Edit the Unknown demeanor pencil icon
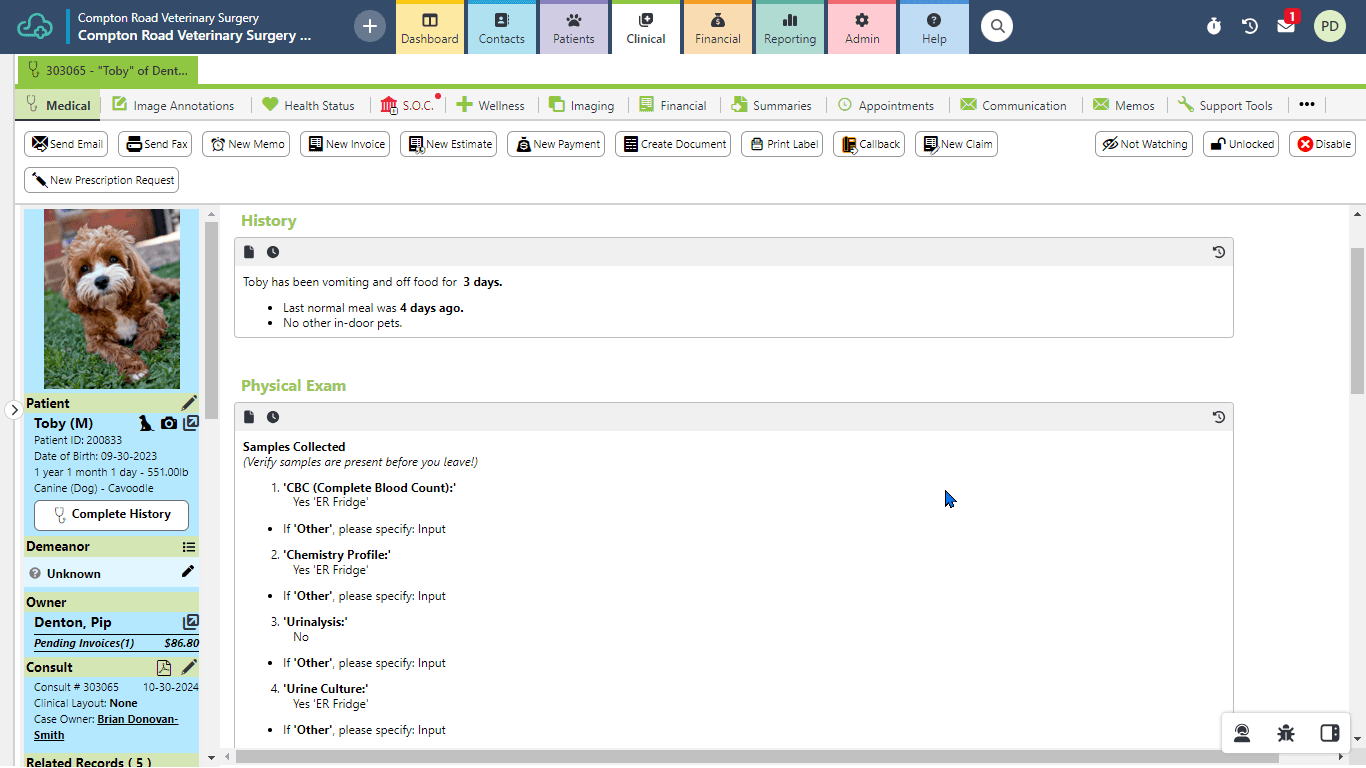Viewport: 1366px width, 768px height. pyautogui.click(x=188, y=572)
